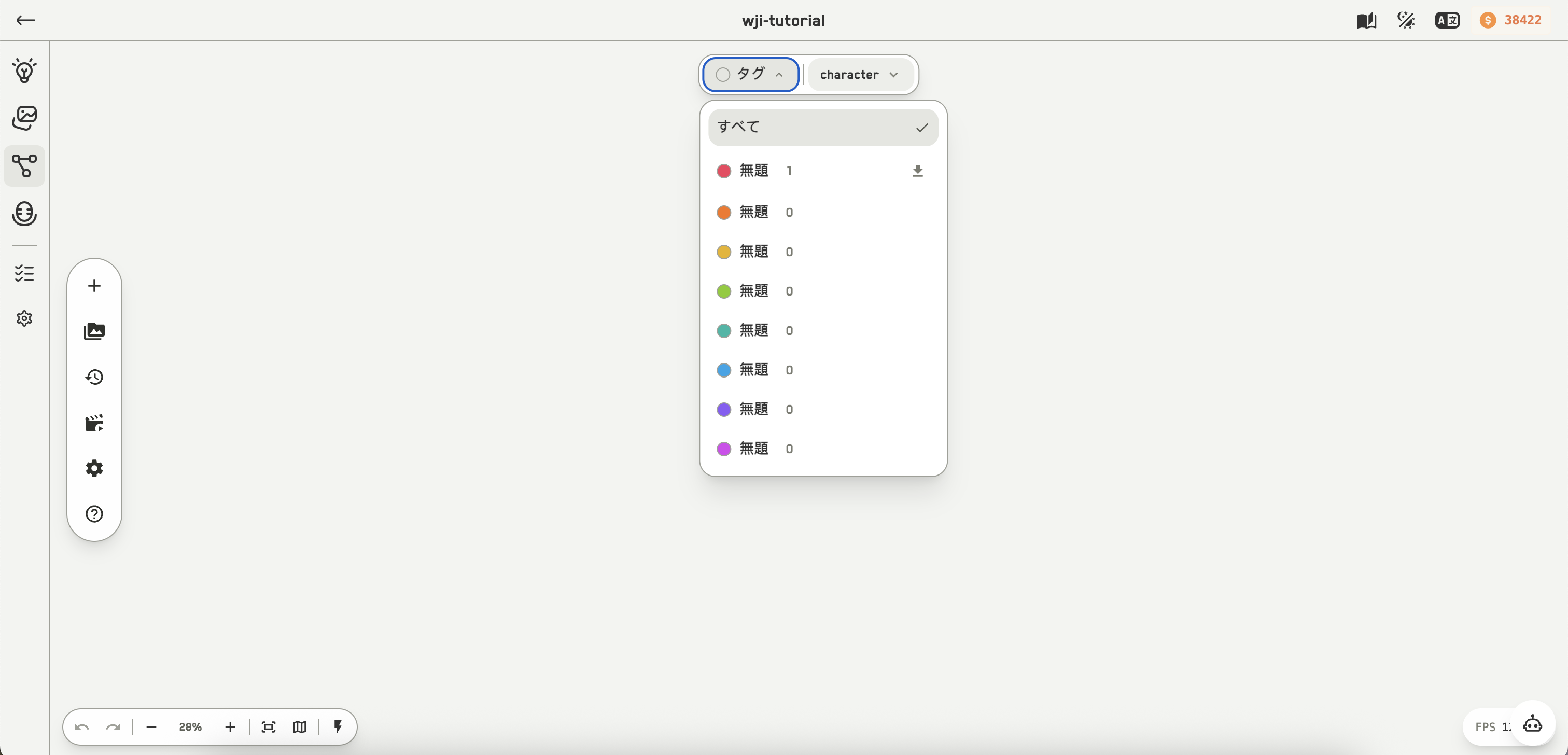Select the orange 無題 tag
This screenshot has height=755, width=1568.
(823, 213)
